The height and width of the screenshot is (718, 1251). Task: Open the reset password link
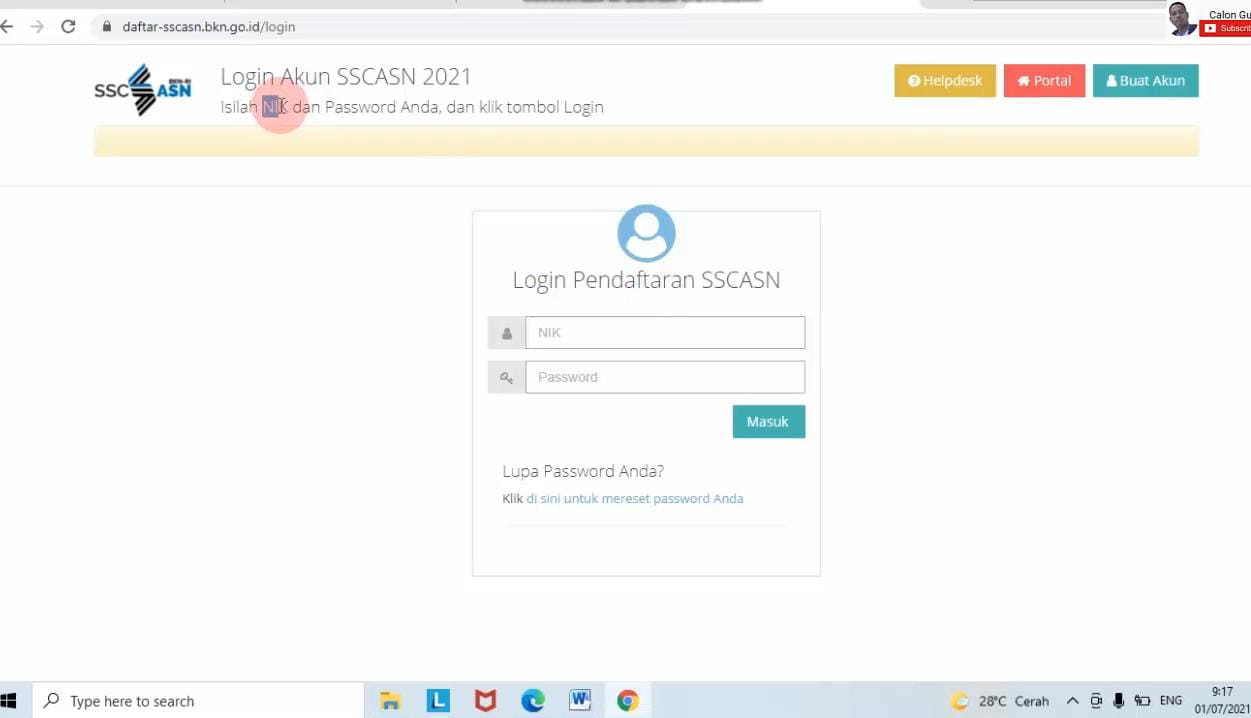click(x=635, y=498)
